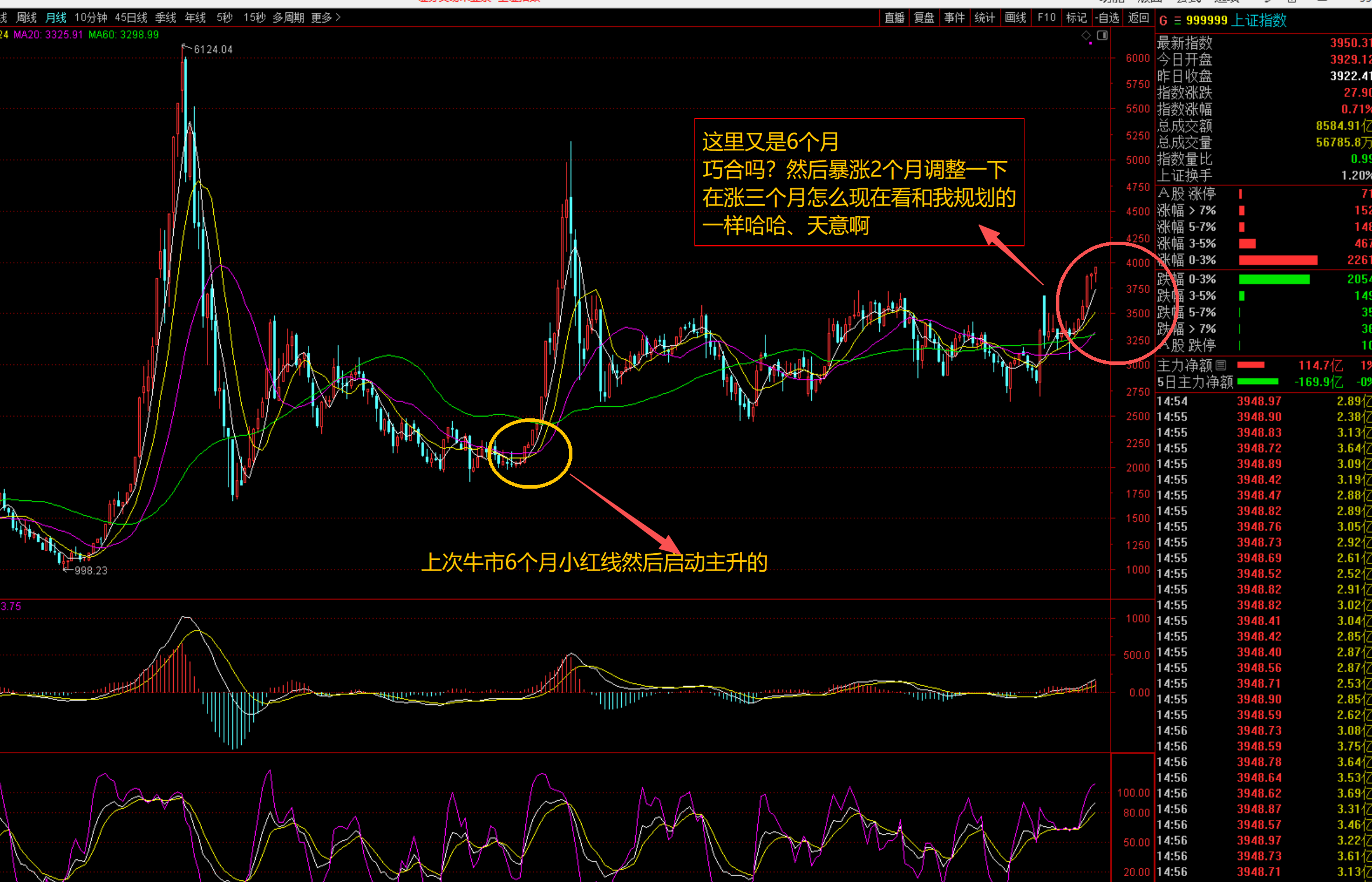
Task: Click the diamond icon above the chart
Action: point(1086,35)
